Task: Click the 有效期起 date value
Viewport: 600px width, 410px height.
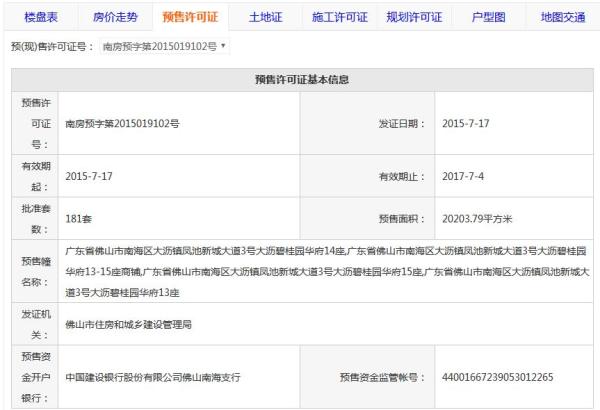Action: coord(91,176)
